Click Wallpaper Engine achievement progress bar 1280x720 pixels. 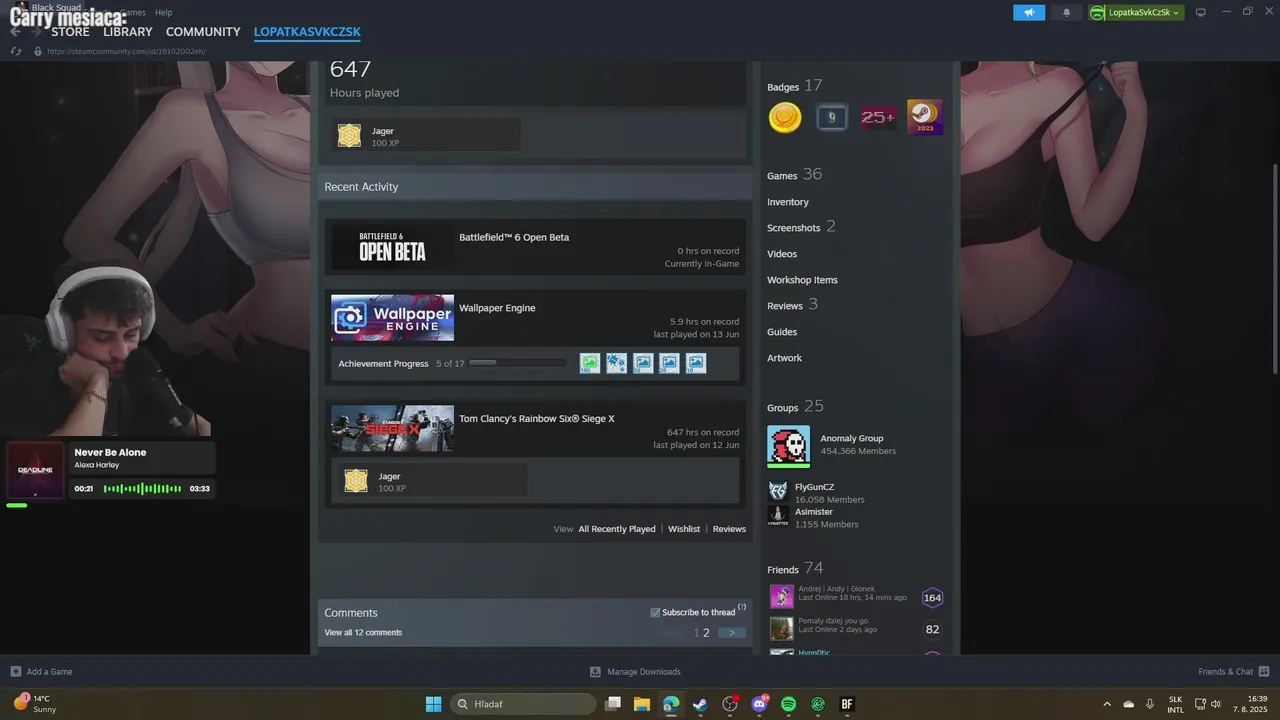[517, 363]
